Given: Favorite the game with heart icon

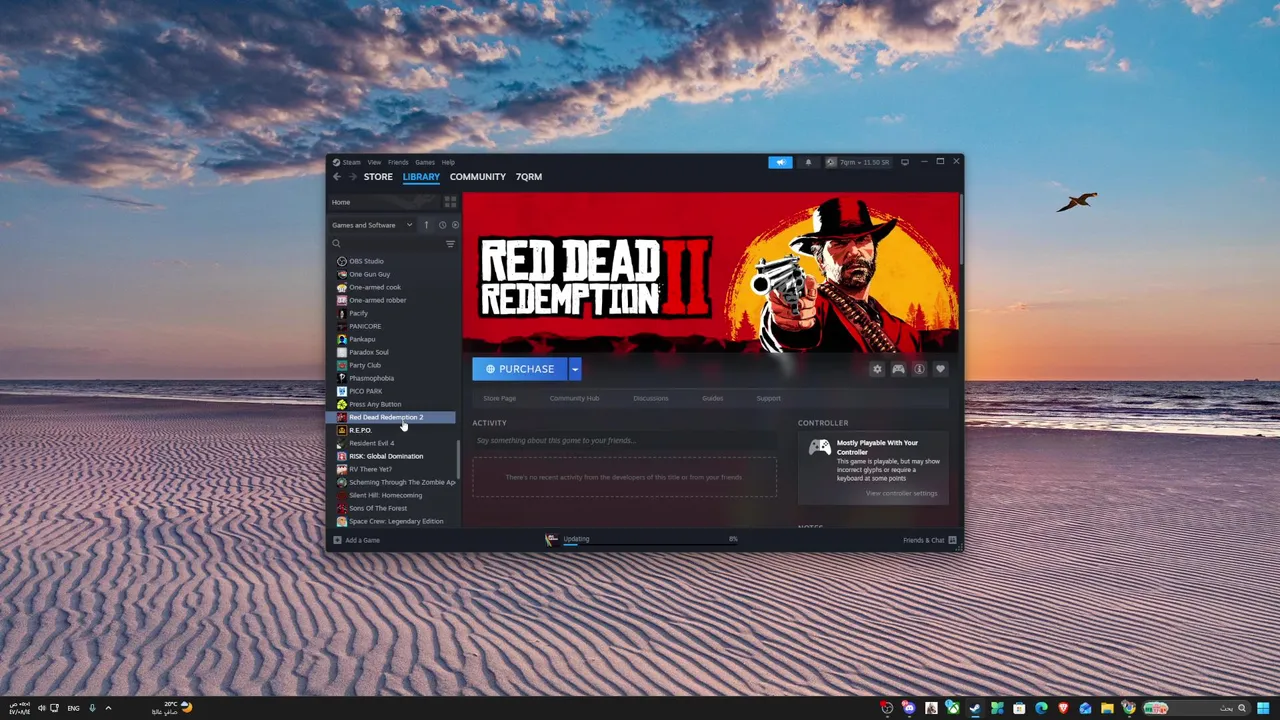Looking at the screenshot, I should pyautogui.click(x=940, y=369).
